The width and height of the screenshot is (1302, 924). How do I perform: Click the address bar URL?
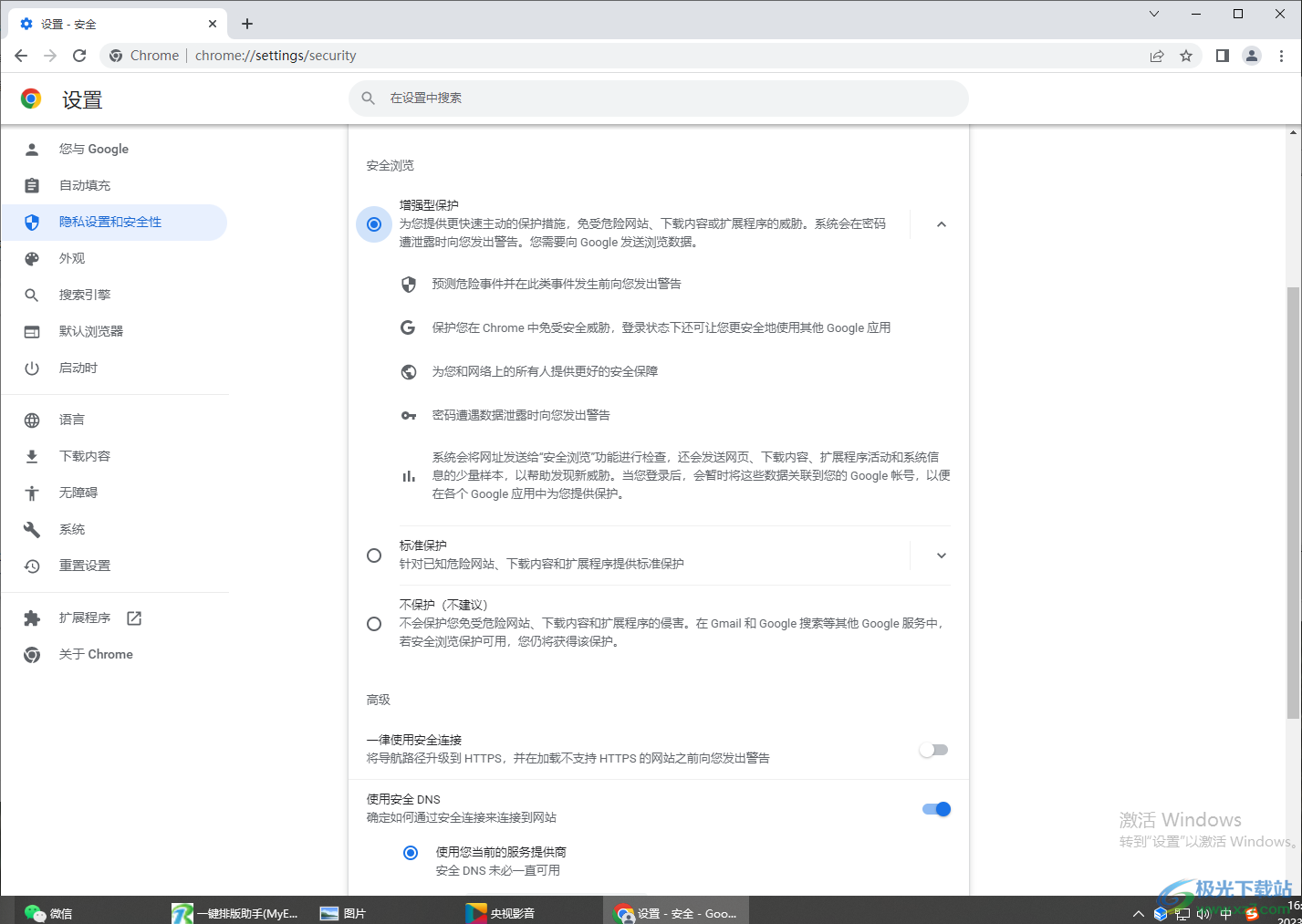click(x=276, y=56)
